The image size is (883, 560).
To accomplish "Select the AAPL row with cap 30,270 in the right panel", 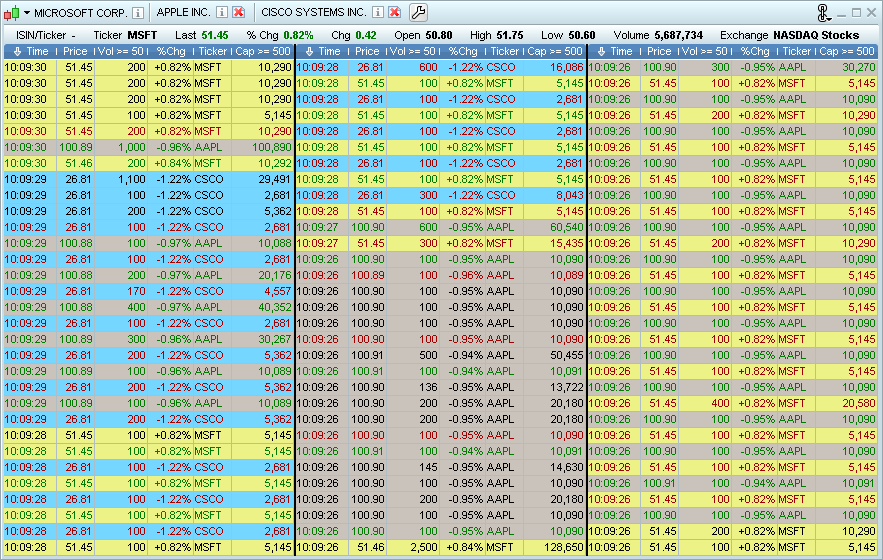I will [733, 67].
